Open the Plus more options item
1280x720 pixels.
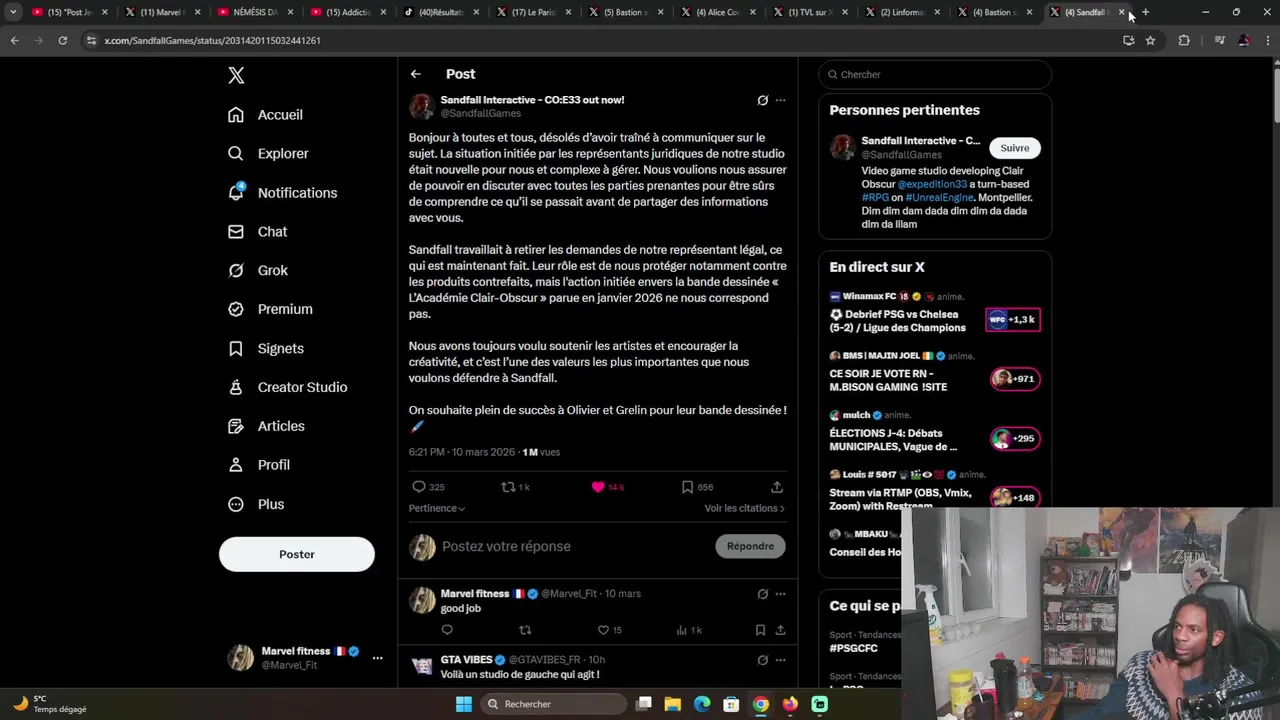256,505
